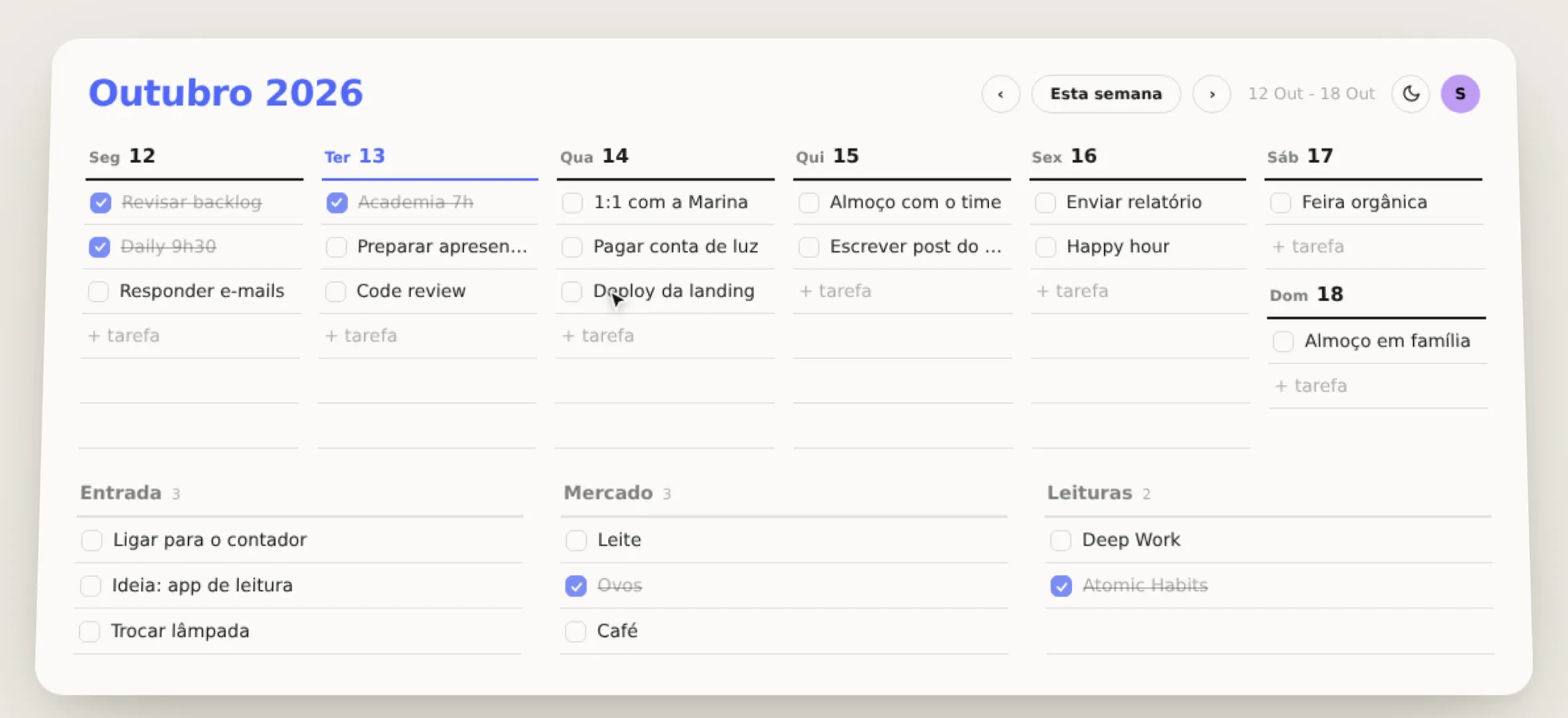The height and width of the screenshot is (718, 1568).
Task: Check Code review task
Action: point(336,291)
